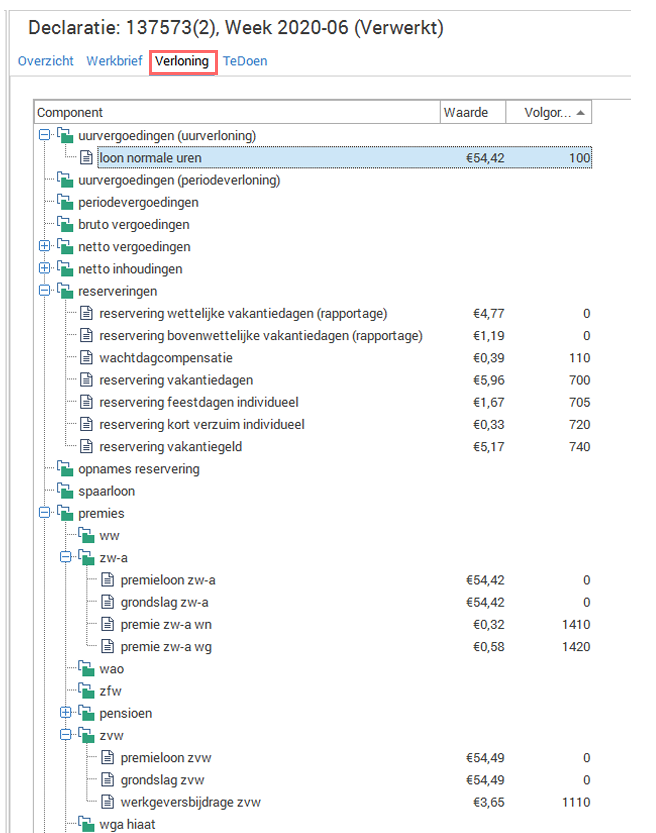Expand the 'pensioen' tree node
The height and width of the screenshot is (833, 656).
[65, 713]
